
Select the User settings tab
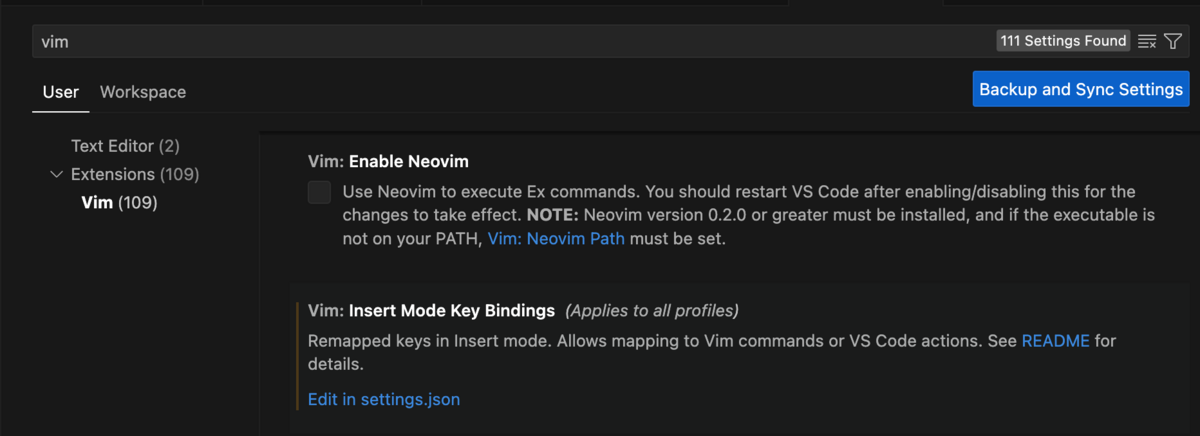[61, 92]
